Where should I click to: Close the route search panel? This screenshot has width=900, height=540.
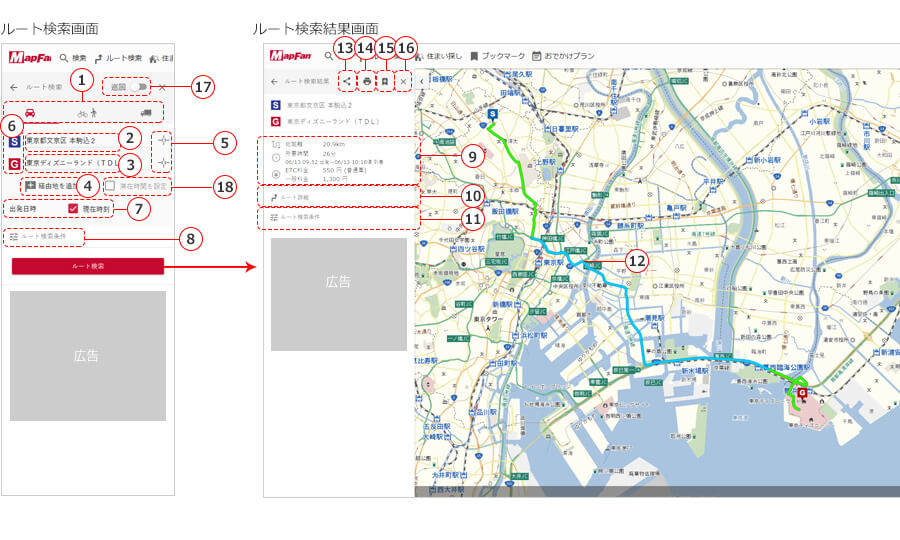162,87
